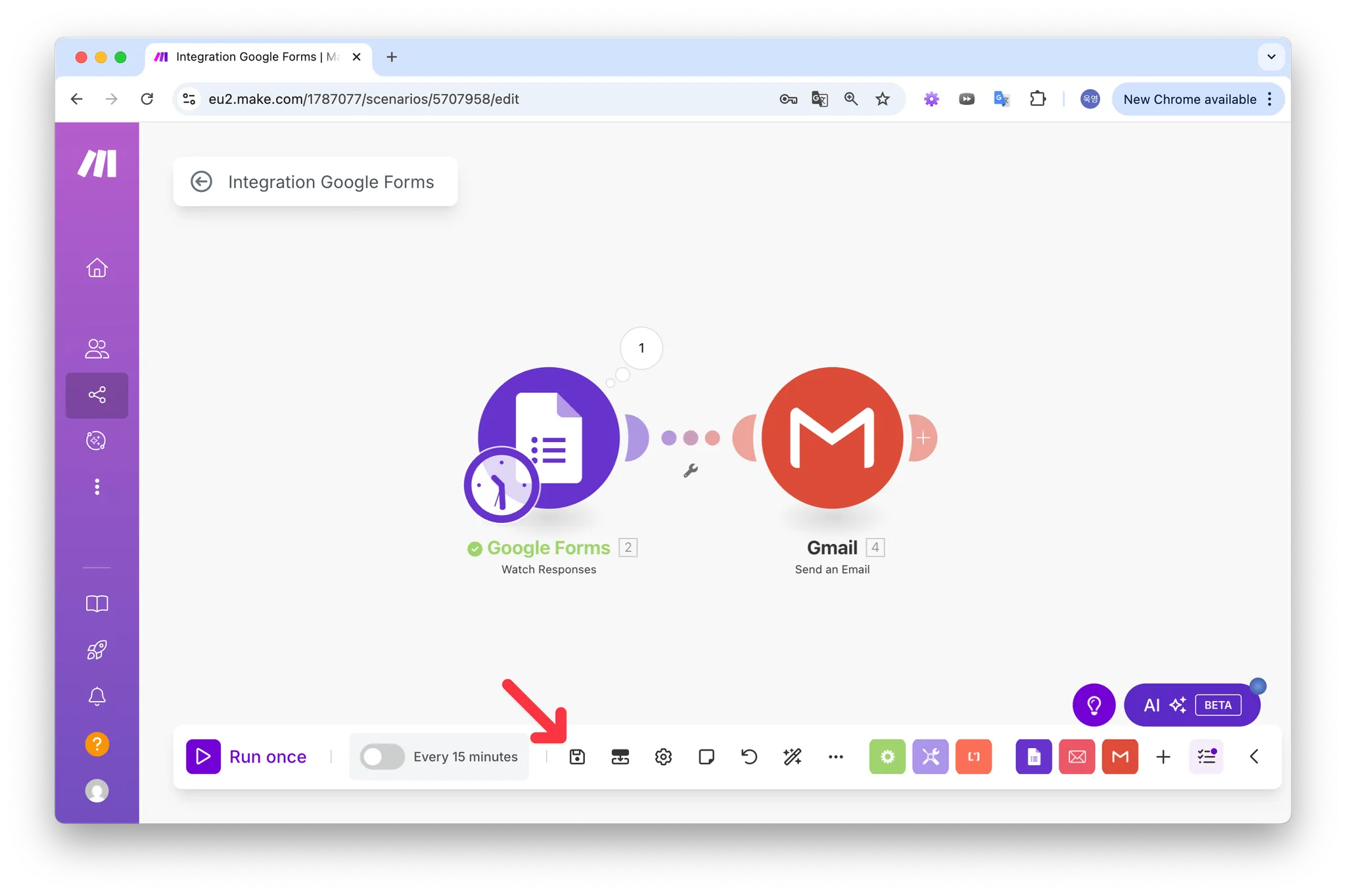1346x896 pixels.
Task: Open Chrome's three-dot menu
Action: point(1270,99)
